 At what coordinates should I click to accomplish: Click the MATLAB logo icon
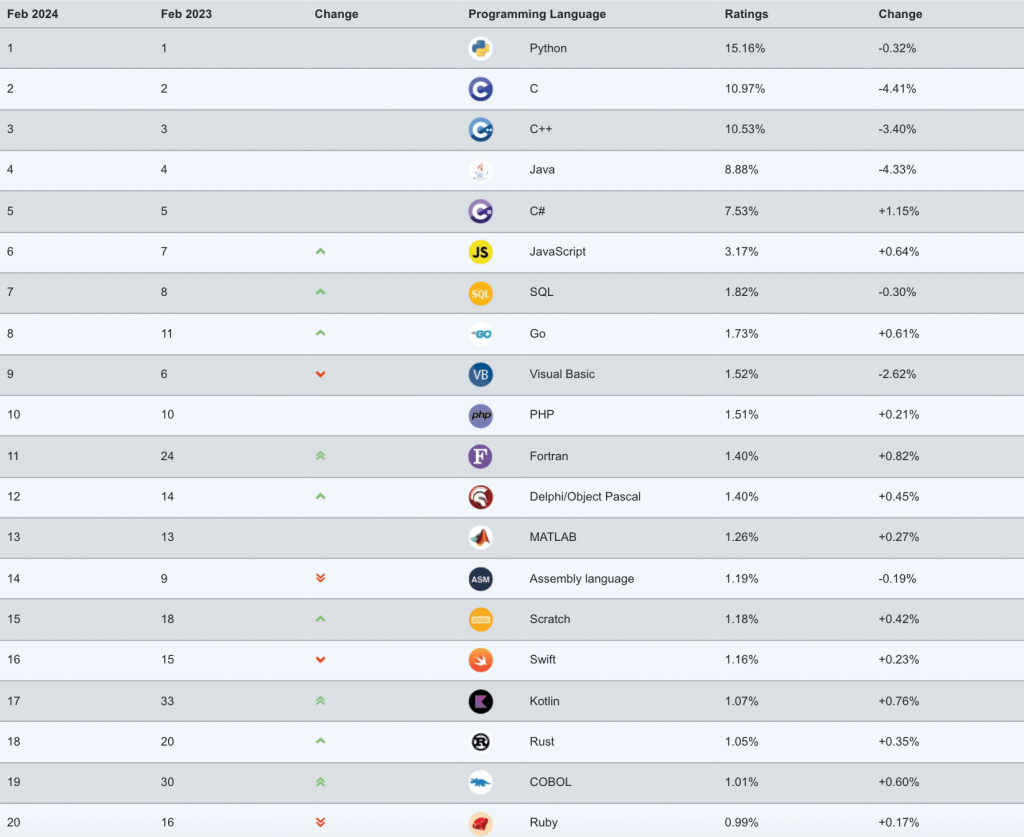480,537
